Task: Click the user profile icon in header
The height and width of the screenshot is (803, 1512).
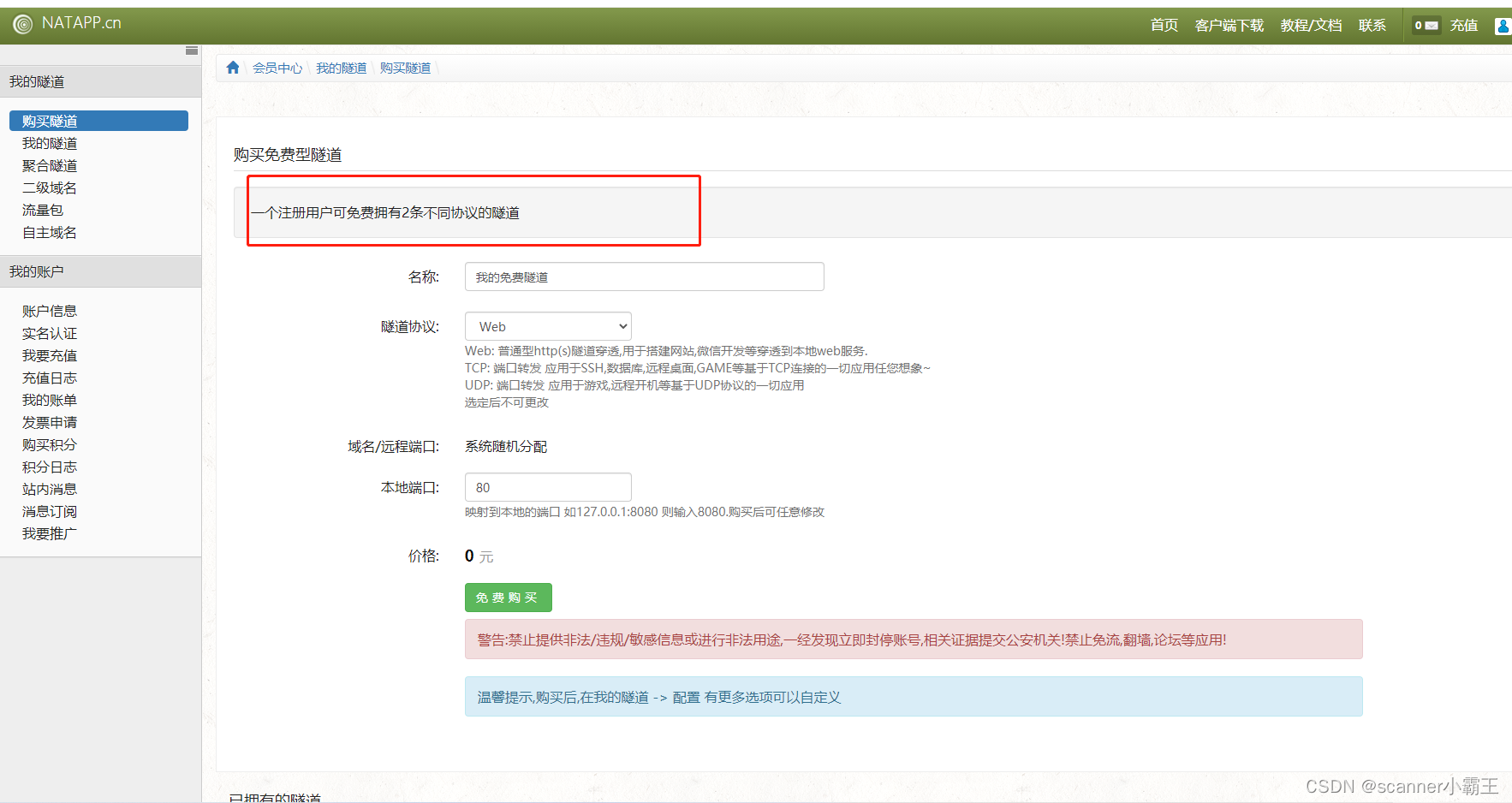Action: 1503,26
